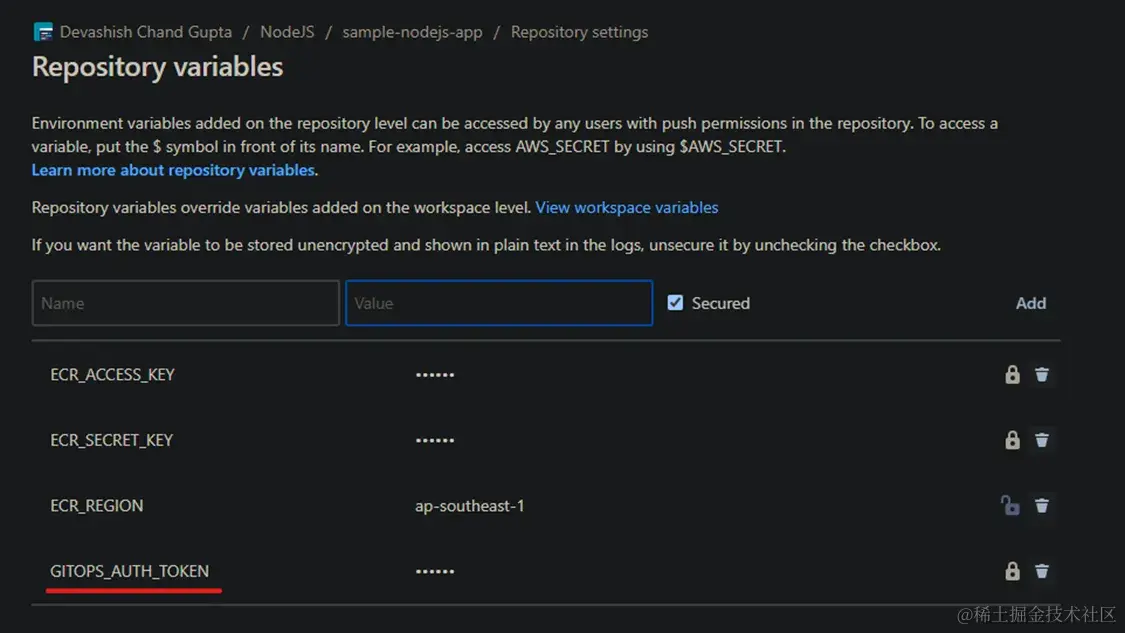Click lock icon for GITOPS_AUTH_TOKEN

[x=1012, y=571]
